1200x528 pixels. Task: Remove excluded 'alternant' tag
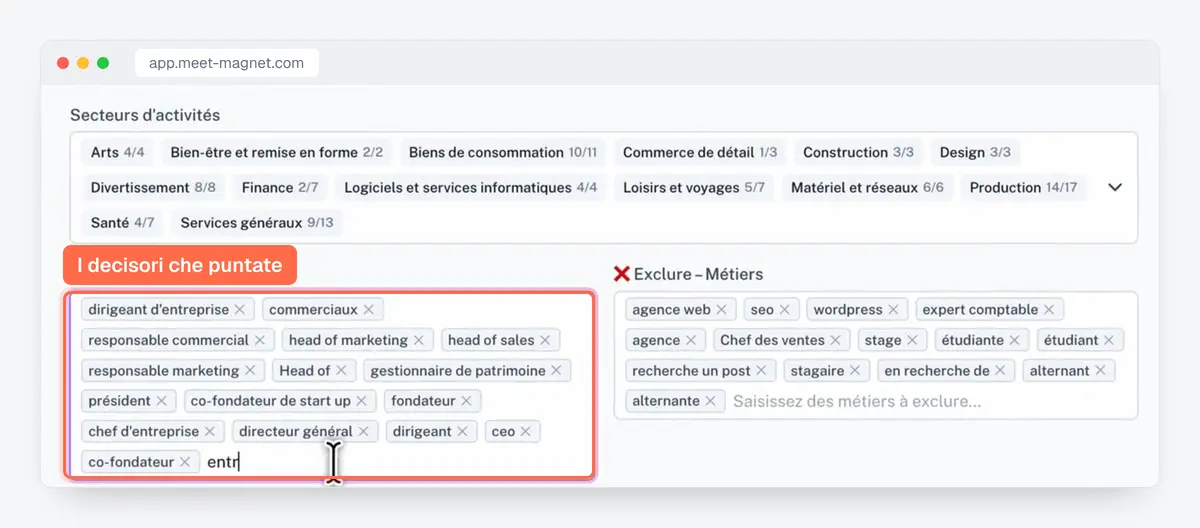tap(1101, 371)
